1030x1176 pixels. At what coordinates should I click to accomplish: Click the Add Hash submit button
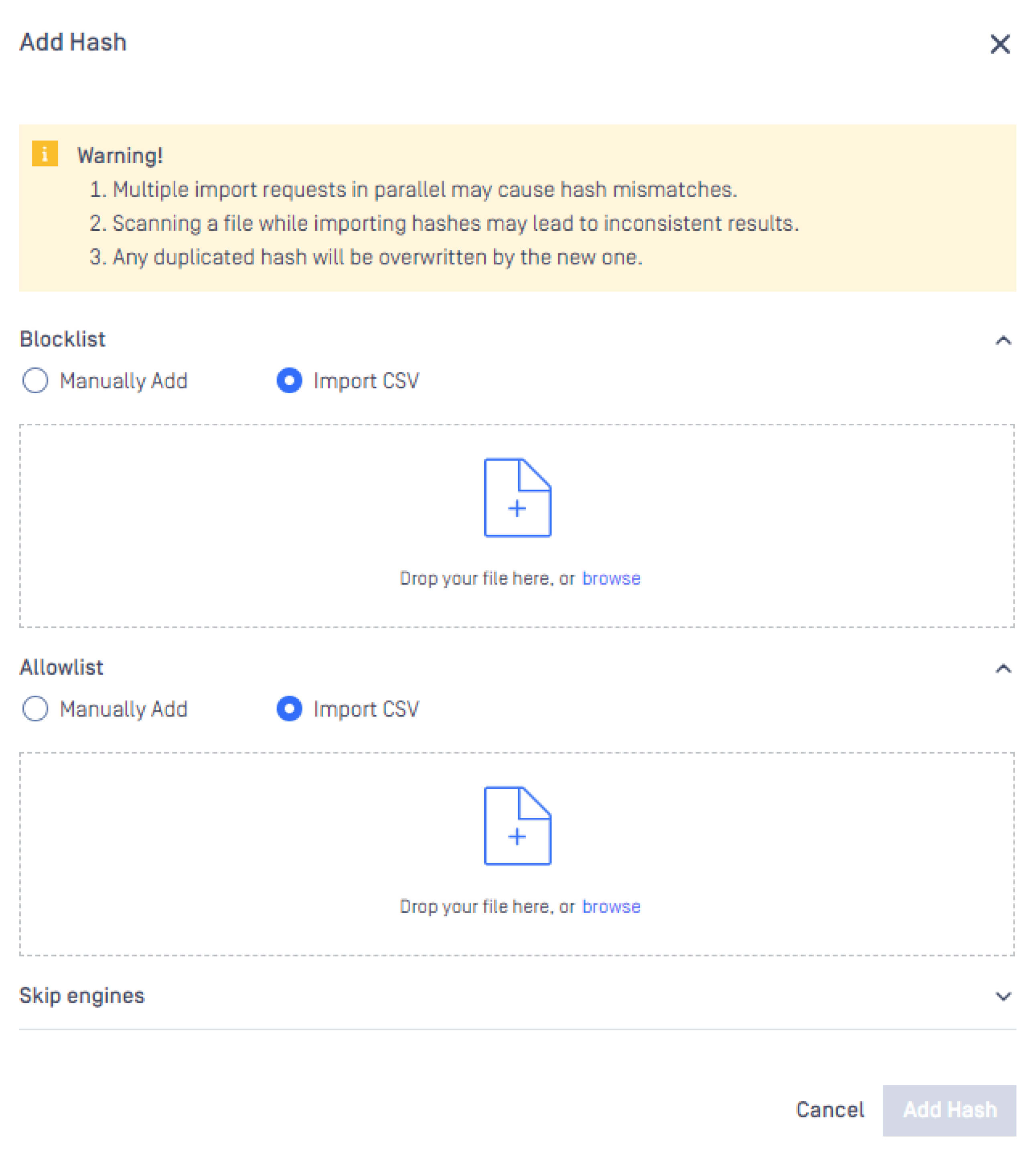click(949, 1110)
